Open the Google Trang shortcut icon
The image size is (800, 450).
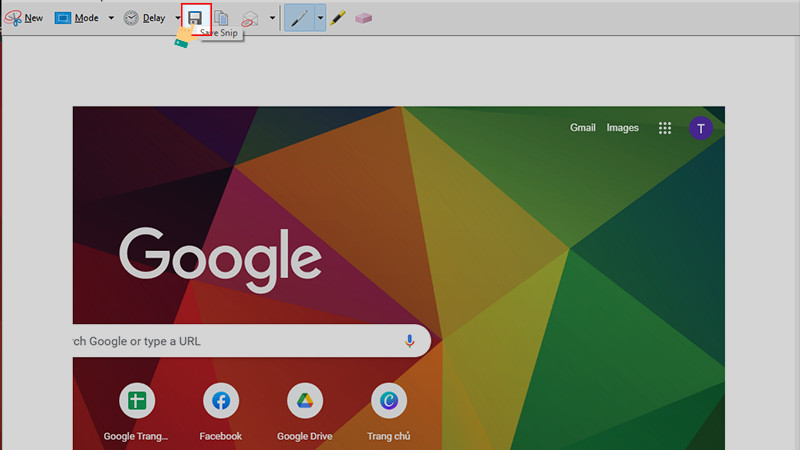pos(137,401)
